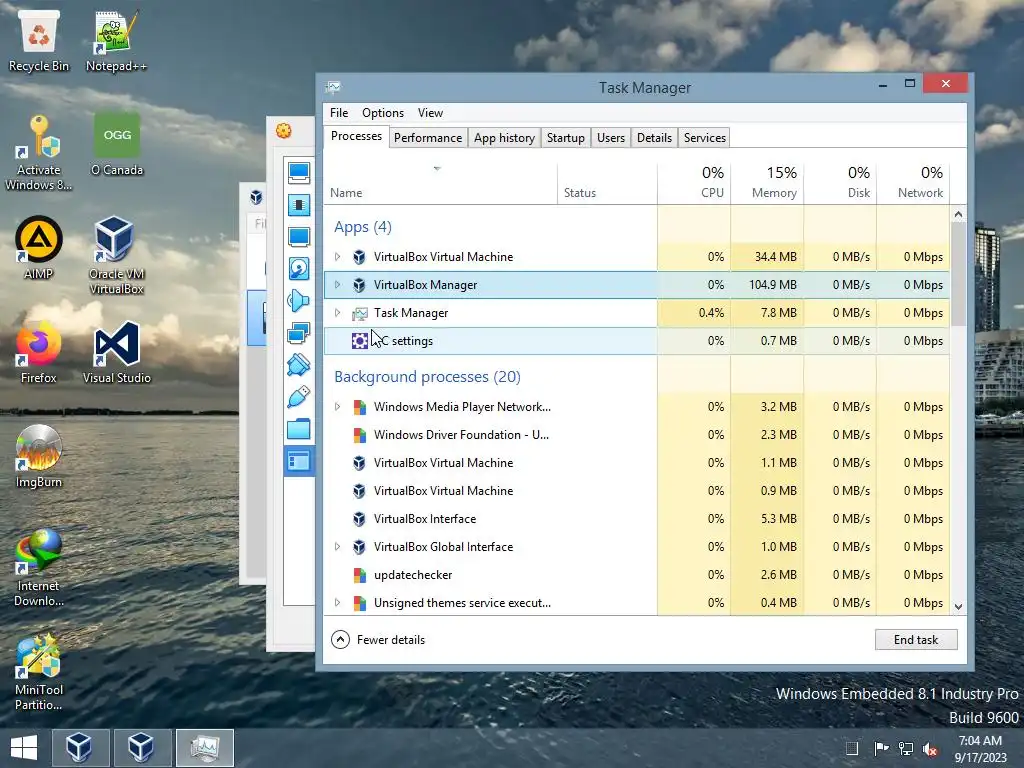1024x768 pixels.
Task: Click the scrollbar down arrow
Action: click(x=958, y=607)
